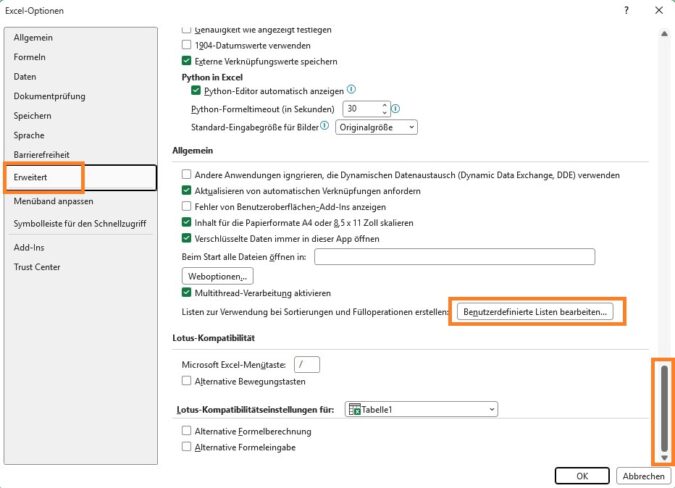Click info icon beside Standard-Eingabegröße für Bilder
Viewport: 675px width, 488px height.
[324, 127]
